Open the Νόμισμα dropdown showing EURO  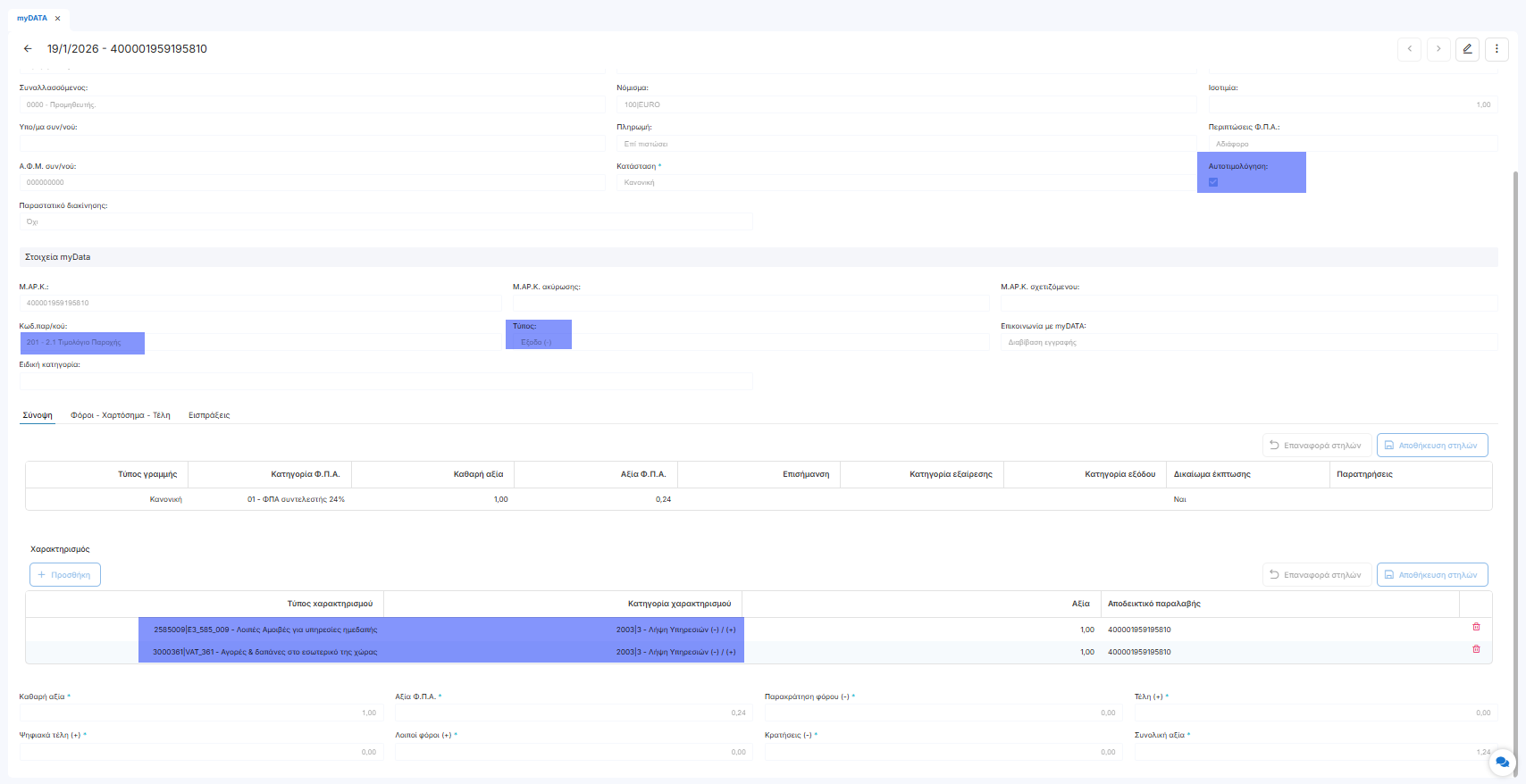(x=905, y=104)
